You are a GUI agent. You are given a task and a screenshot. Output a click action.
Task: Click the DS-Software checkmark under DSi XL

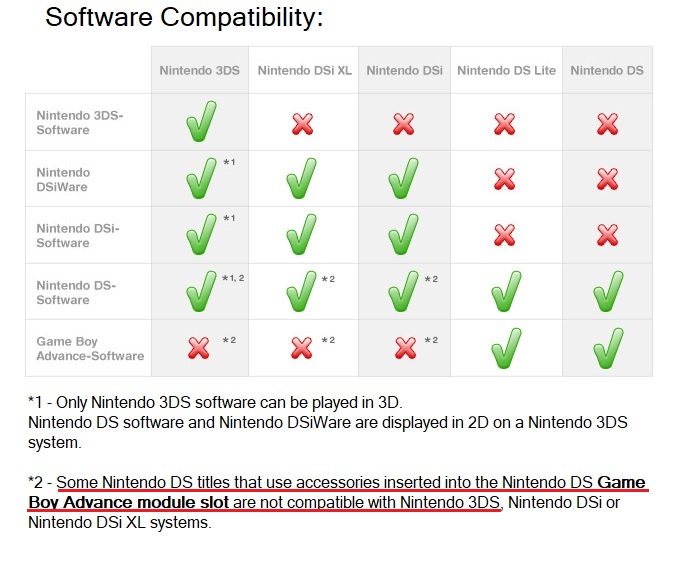301,291
